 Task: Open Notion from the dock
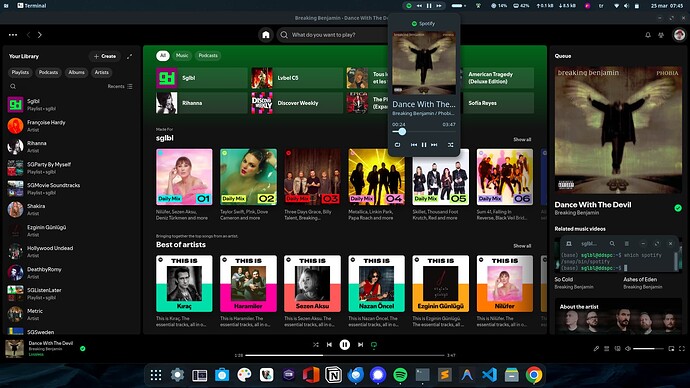(333, 375)
